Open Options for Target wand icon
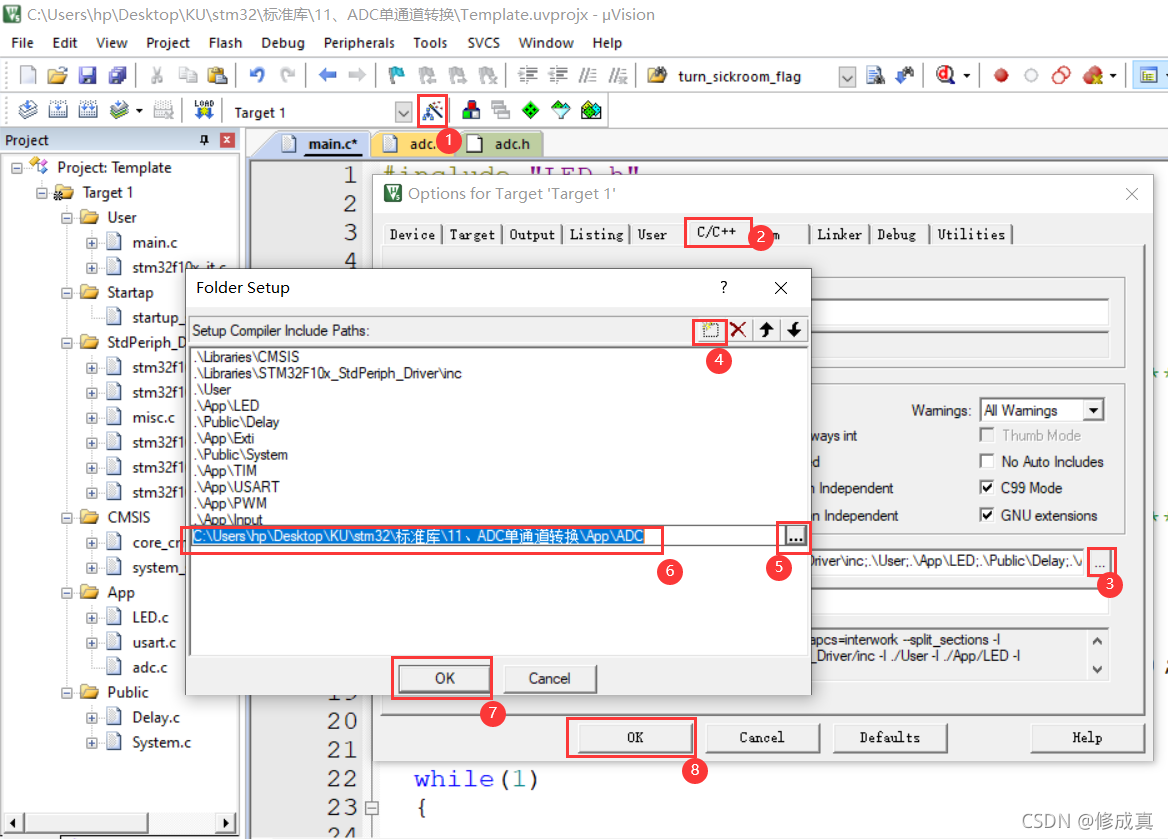Image resolution: width=1168 pixels, height=839 pixels. coord(433,112)
